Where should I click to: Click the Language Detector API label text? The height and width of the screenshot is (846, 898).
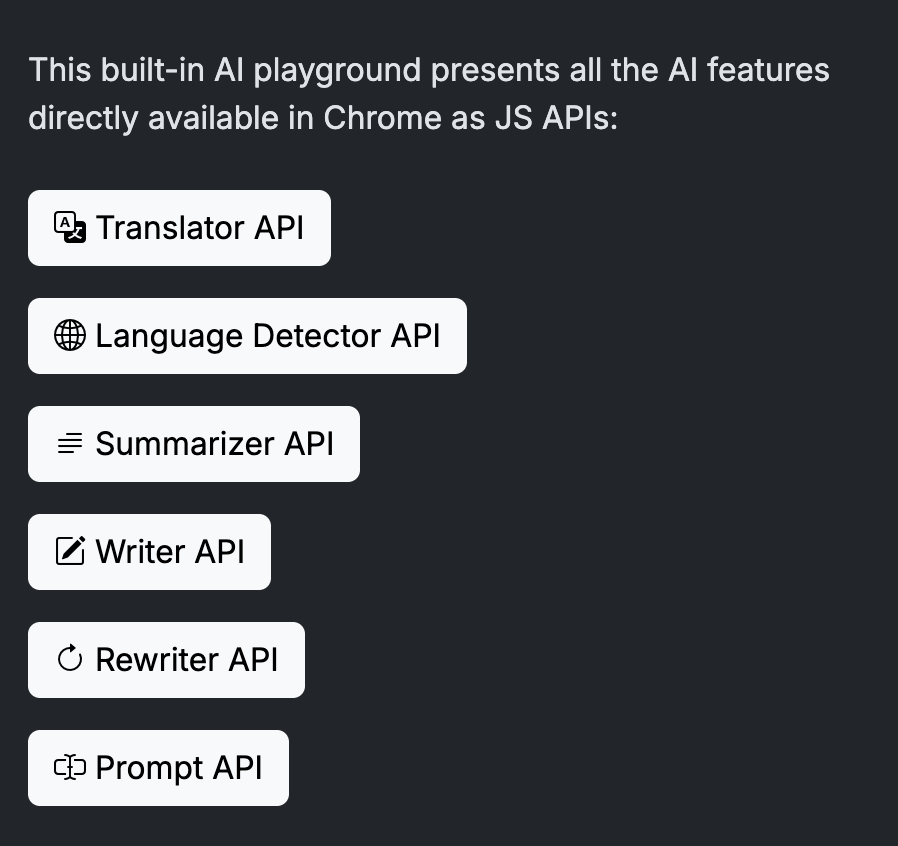coord(266,335)
